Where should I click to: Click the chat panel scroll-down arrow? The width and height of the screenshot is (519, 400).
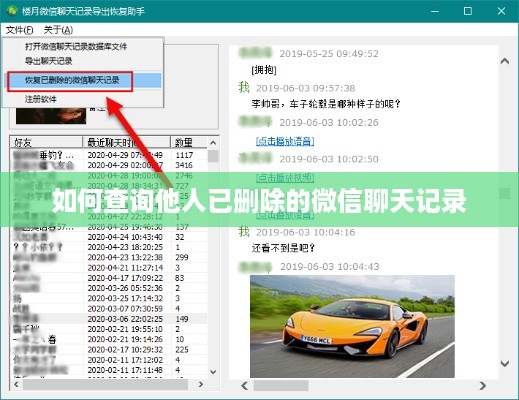[x=505, y=363]
